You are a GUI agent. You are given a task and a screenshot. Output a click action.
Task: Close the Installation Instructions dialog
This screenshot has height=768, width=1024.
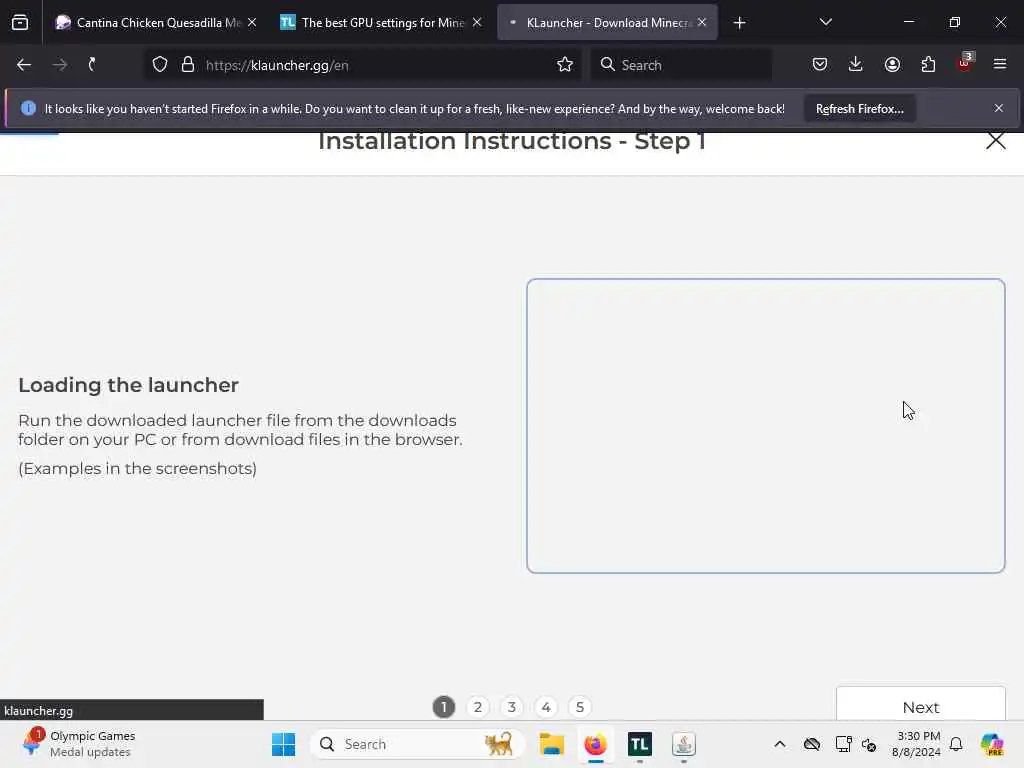point(996,140)
